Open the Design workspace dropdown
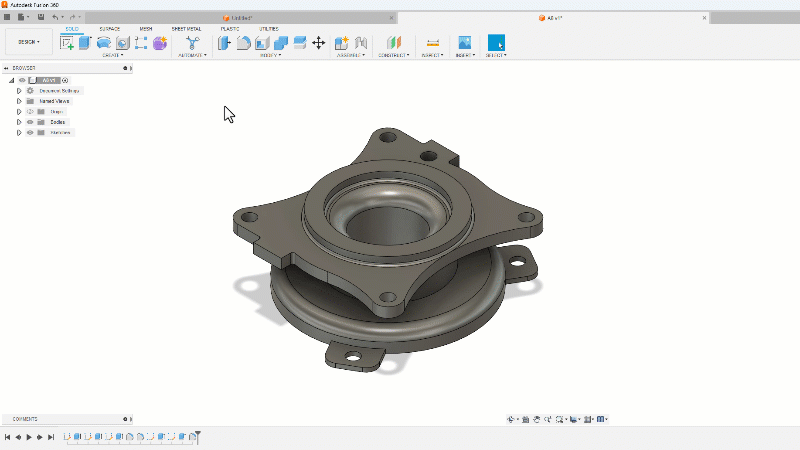The image size is (800, 450). tap(29, 42)
